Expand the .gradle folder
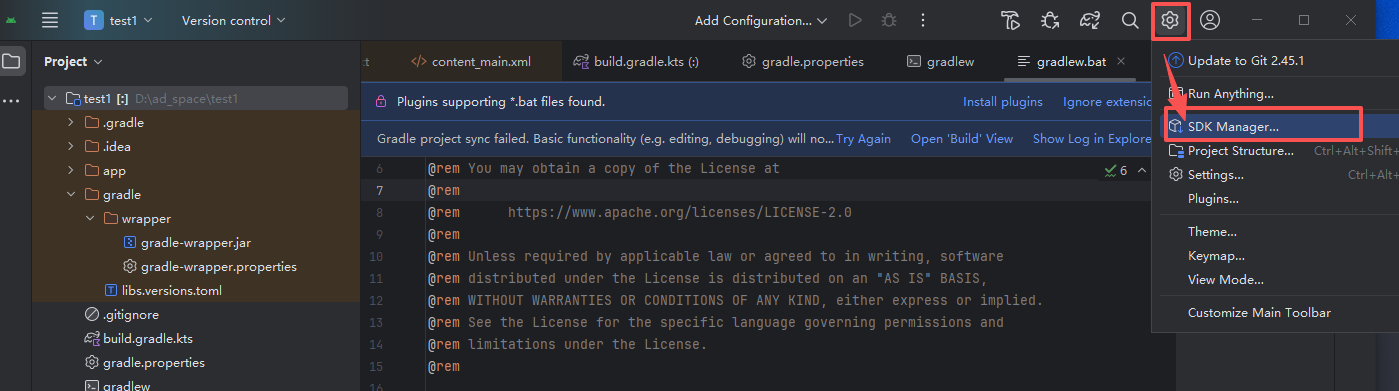 pos(70,122)
